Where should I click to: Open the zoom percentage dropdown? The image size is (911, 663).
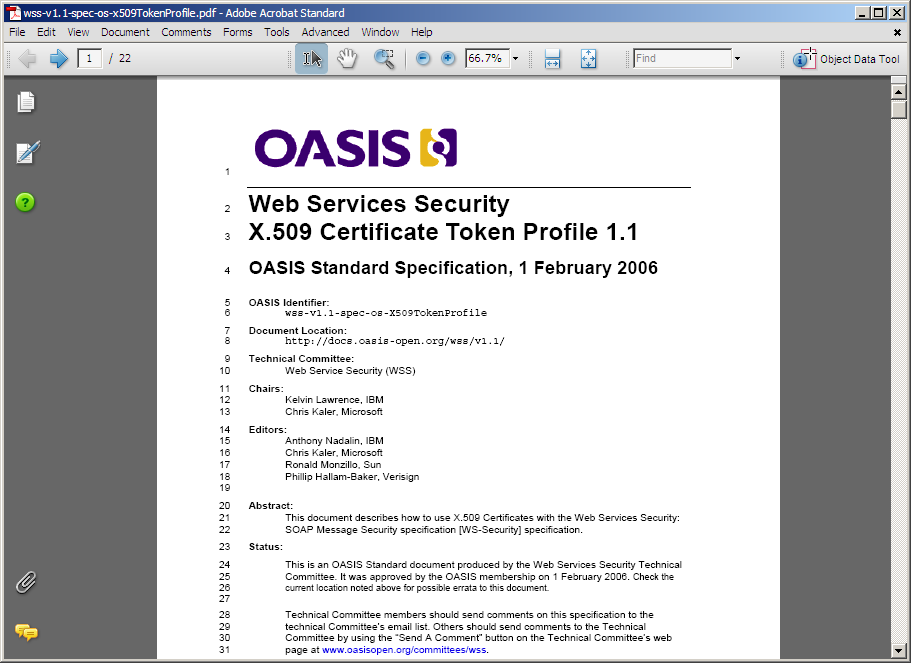(x=515, y=58)
